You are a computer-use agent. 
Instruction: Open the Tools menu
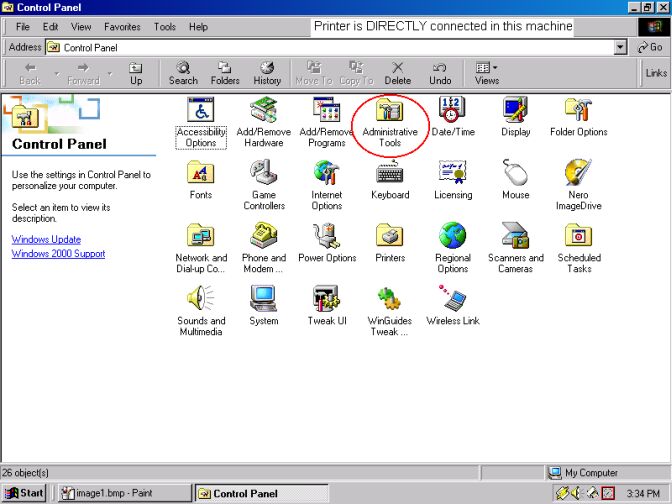(x=165, y=27)
